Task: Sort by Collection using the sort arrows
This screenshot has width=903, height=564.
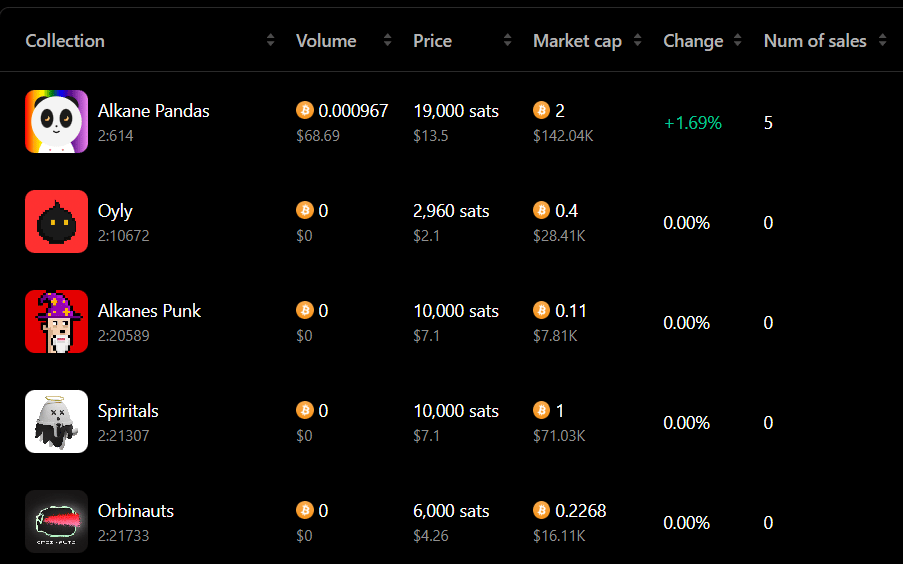Action: pyautogui.click(x=271, y=40)
